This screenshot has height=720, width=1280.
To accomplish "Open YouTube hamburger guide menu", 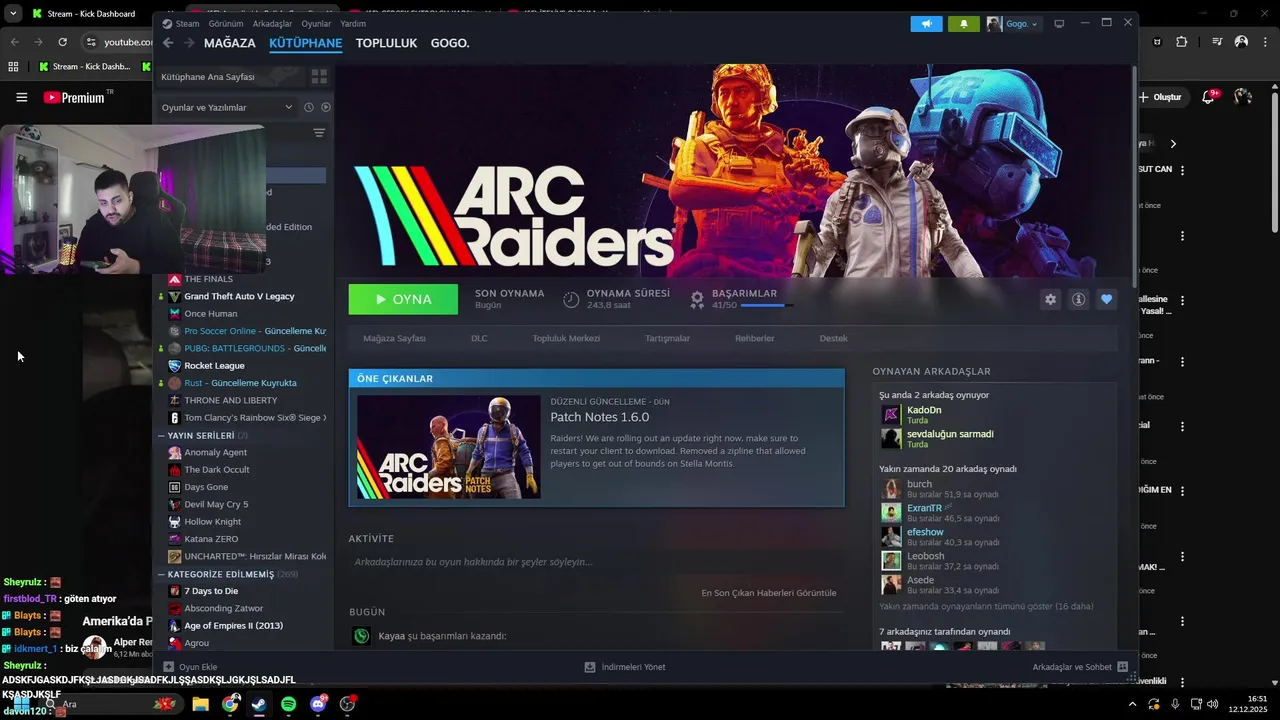I will pos(21,97).
